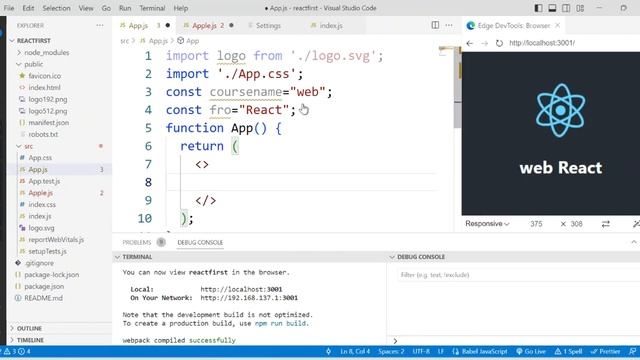Click the localhost:3001 address bar
The width and height of the screenshot is (640, 360).
coord(542,43)
